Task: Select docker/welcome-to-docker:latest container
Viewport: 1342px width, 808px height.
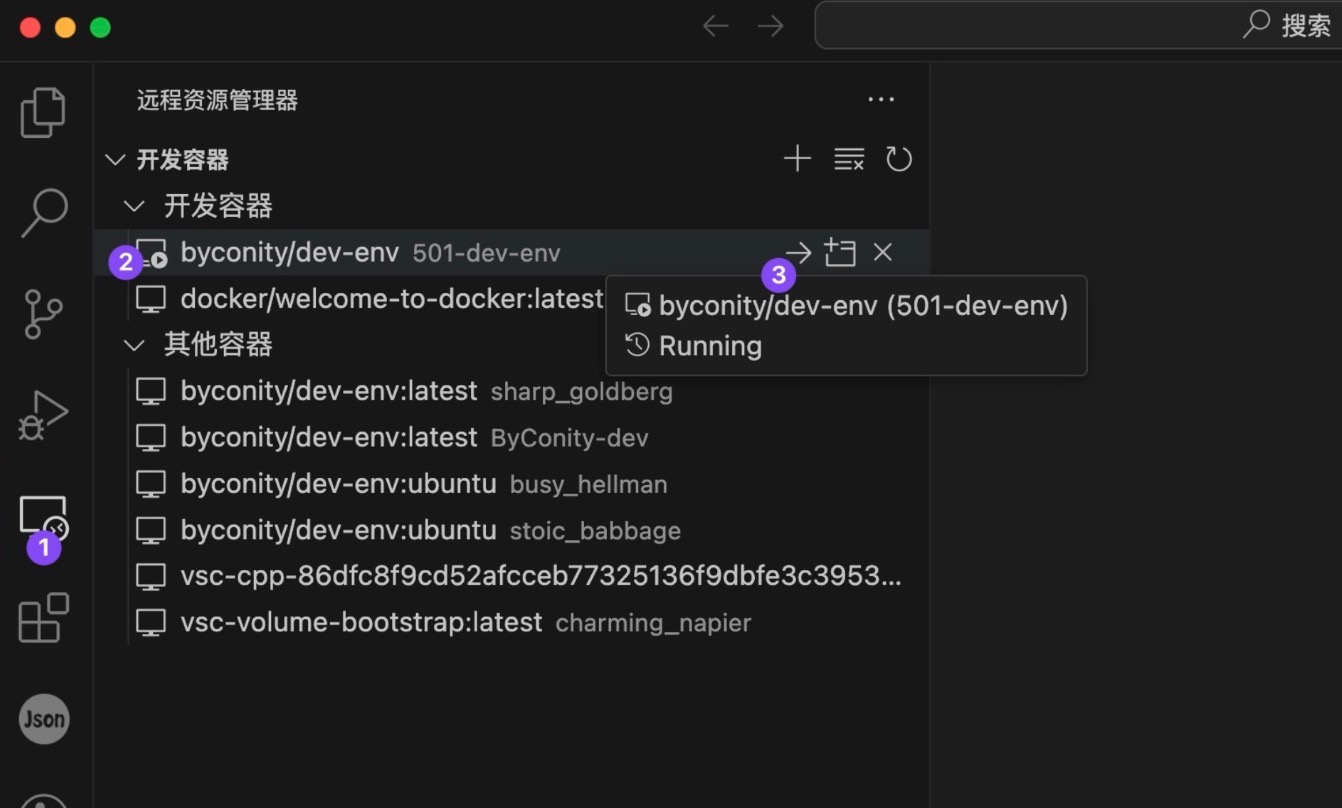Action: [x=511, y=299]
